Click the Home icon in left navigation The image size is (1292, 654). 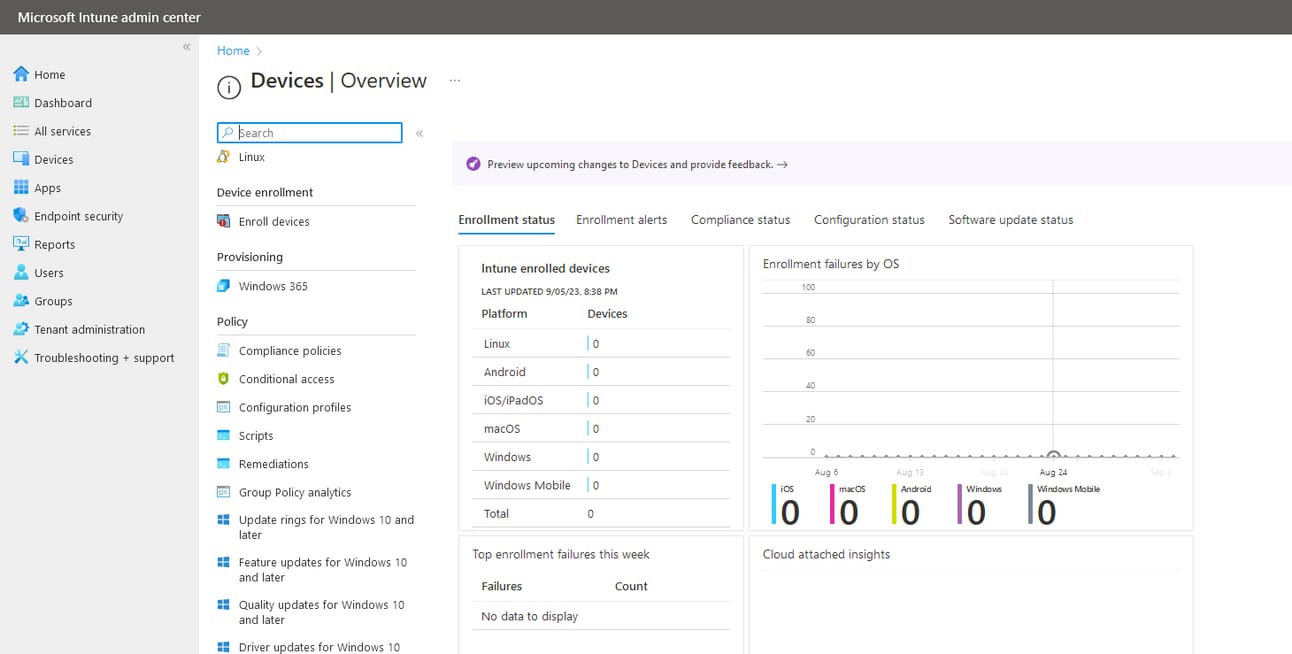pos(21,74)
